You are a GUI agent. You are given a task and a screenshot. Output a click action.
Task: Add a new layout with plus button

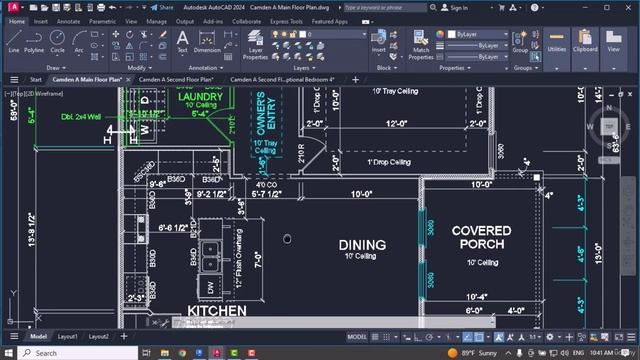(124, 336)
